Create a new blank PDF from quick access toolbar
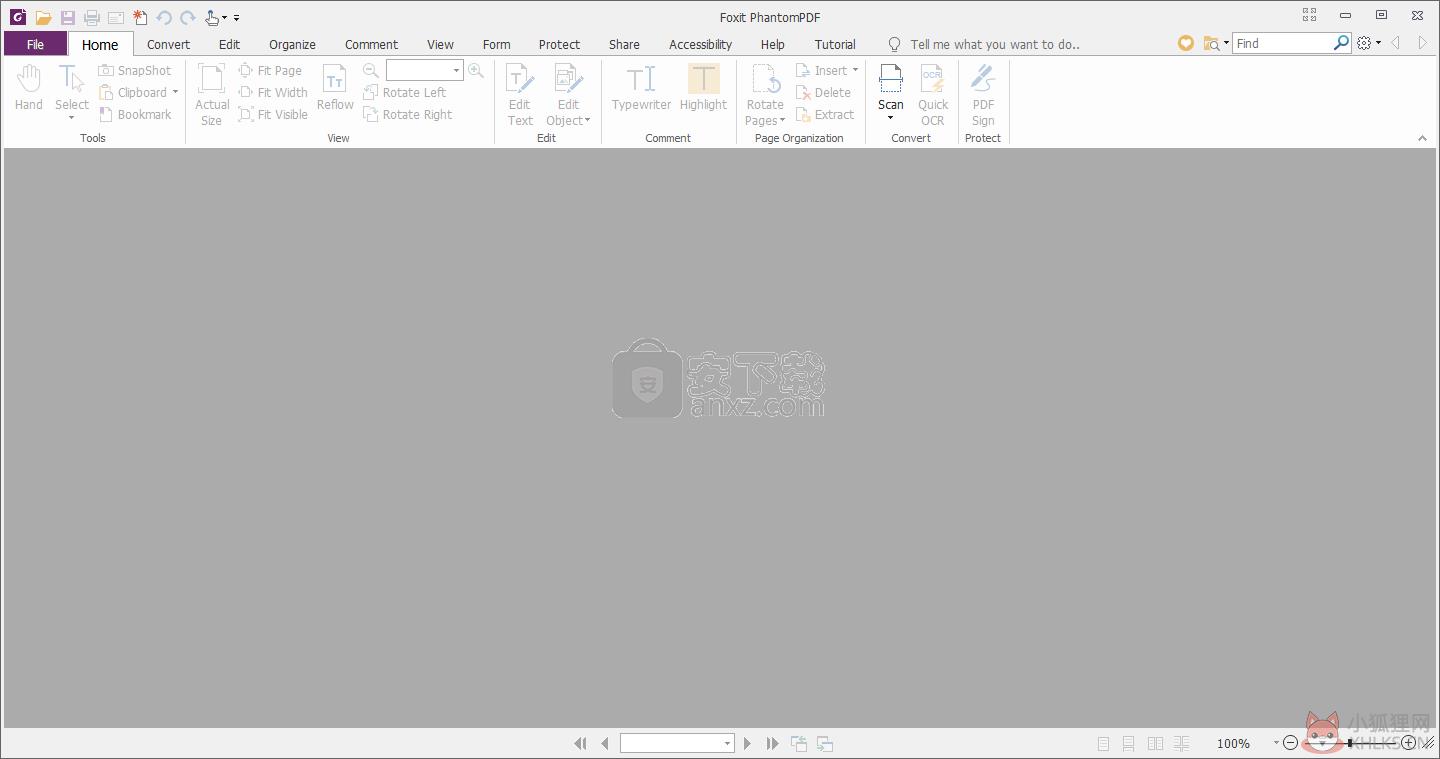The width and height of the screenshot is (1440, 759). 140,17
